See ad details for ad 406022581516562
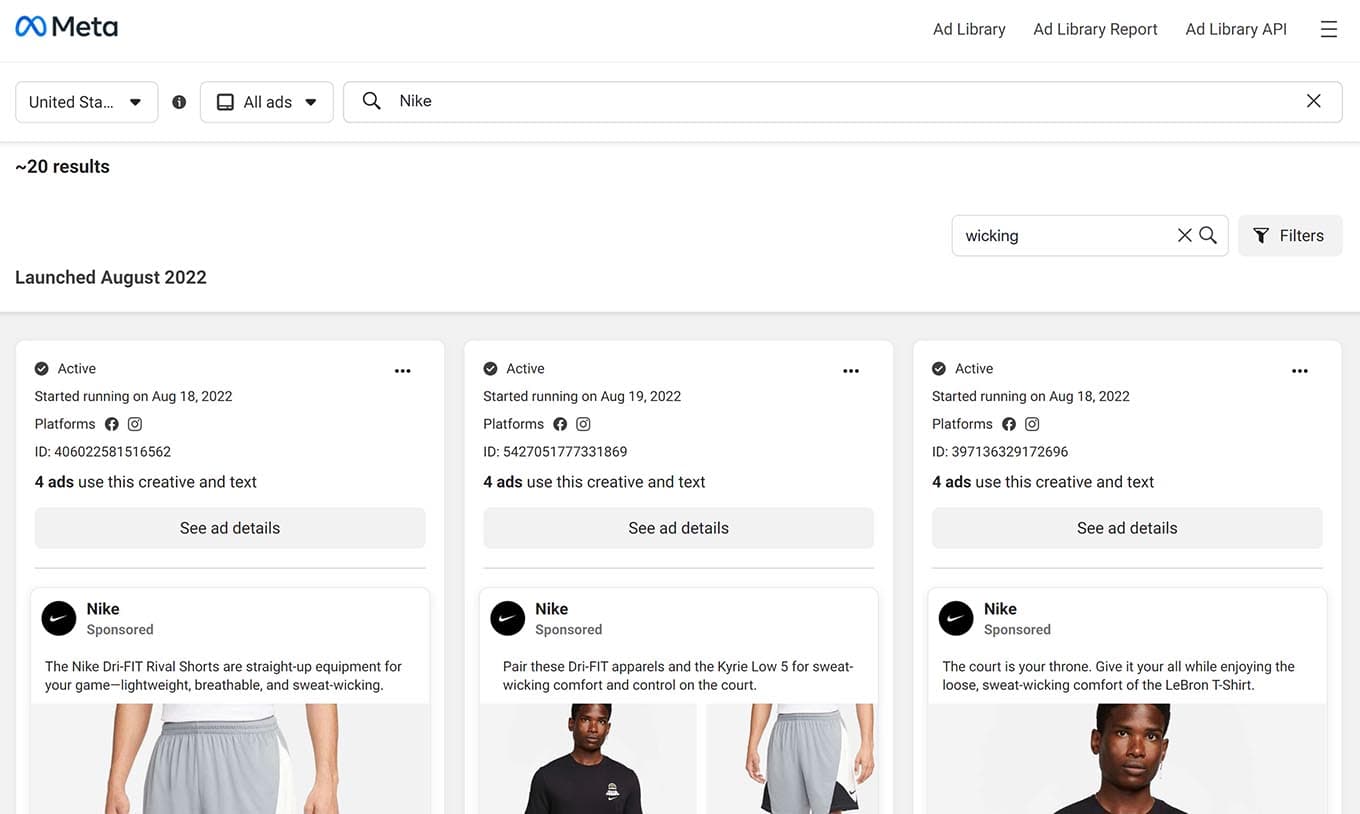 pyautogui.click(x=230, y=528)
